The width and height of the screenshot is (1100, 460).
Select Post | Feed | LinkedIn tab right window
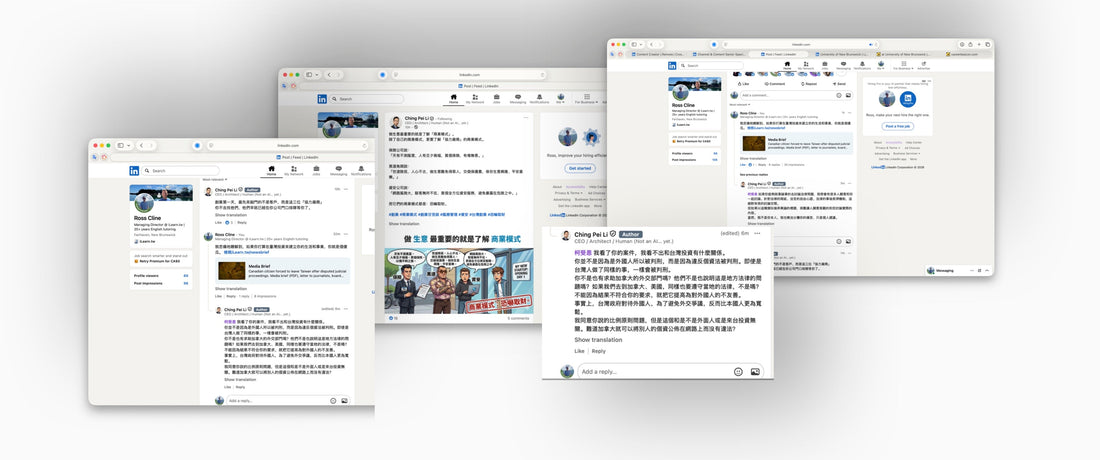(778, 54)
